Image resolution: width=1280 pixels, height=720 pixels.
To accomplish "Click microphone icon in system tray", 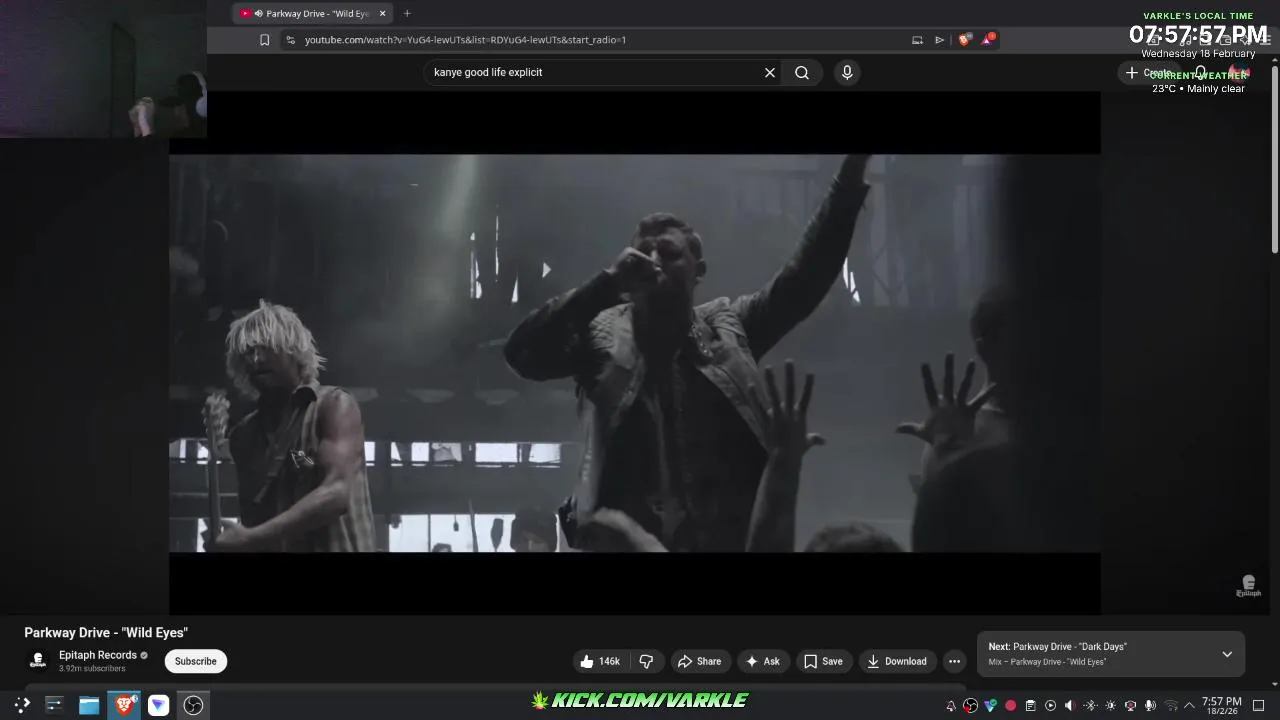I will tap(1150, 706).
